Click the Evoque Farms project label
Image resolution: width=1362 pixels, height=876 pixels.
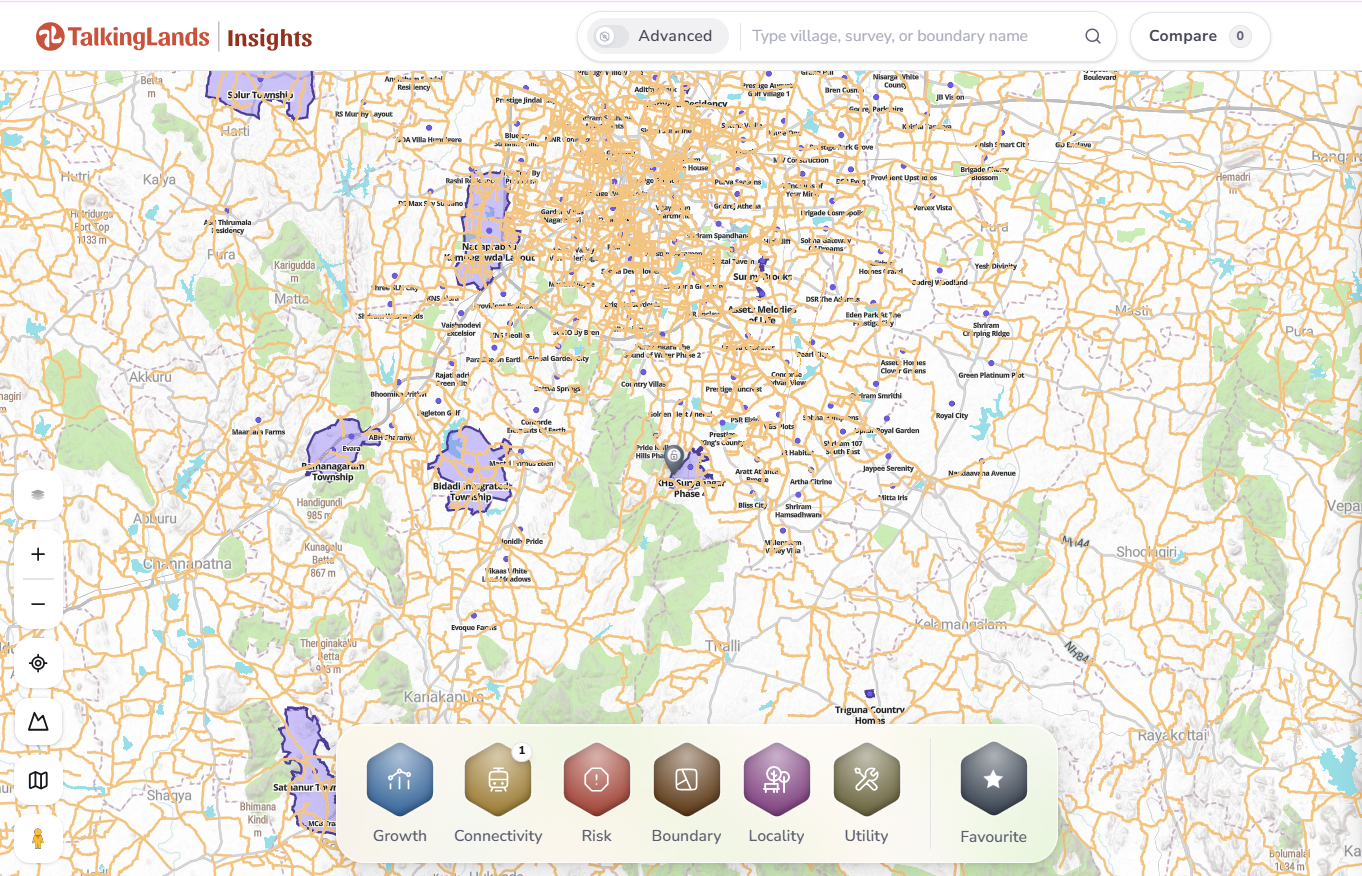tap(474, 627)
